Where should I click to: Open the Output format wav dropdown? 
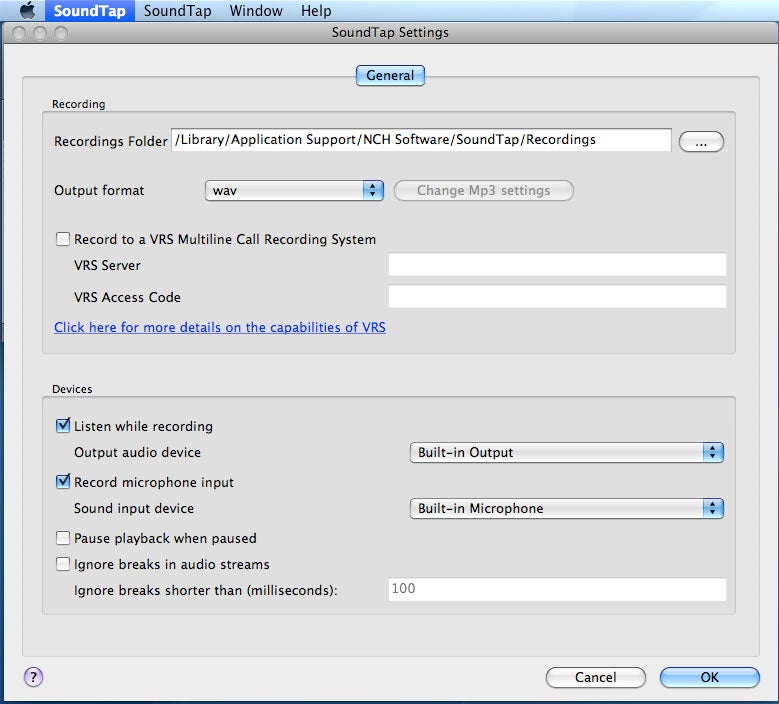[x=294, y=190]
